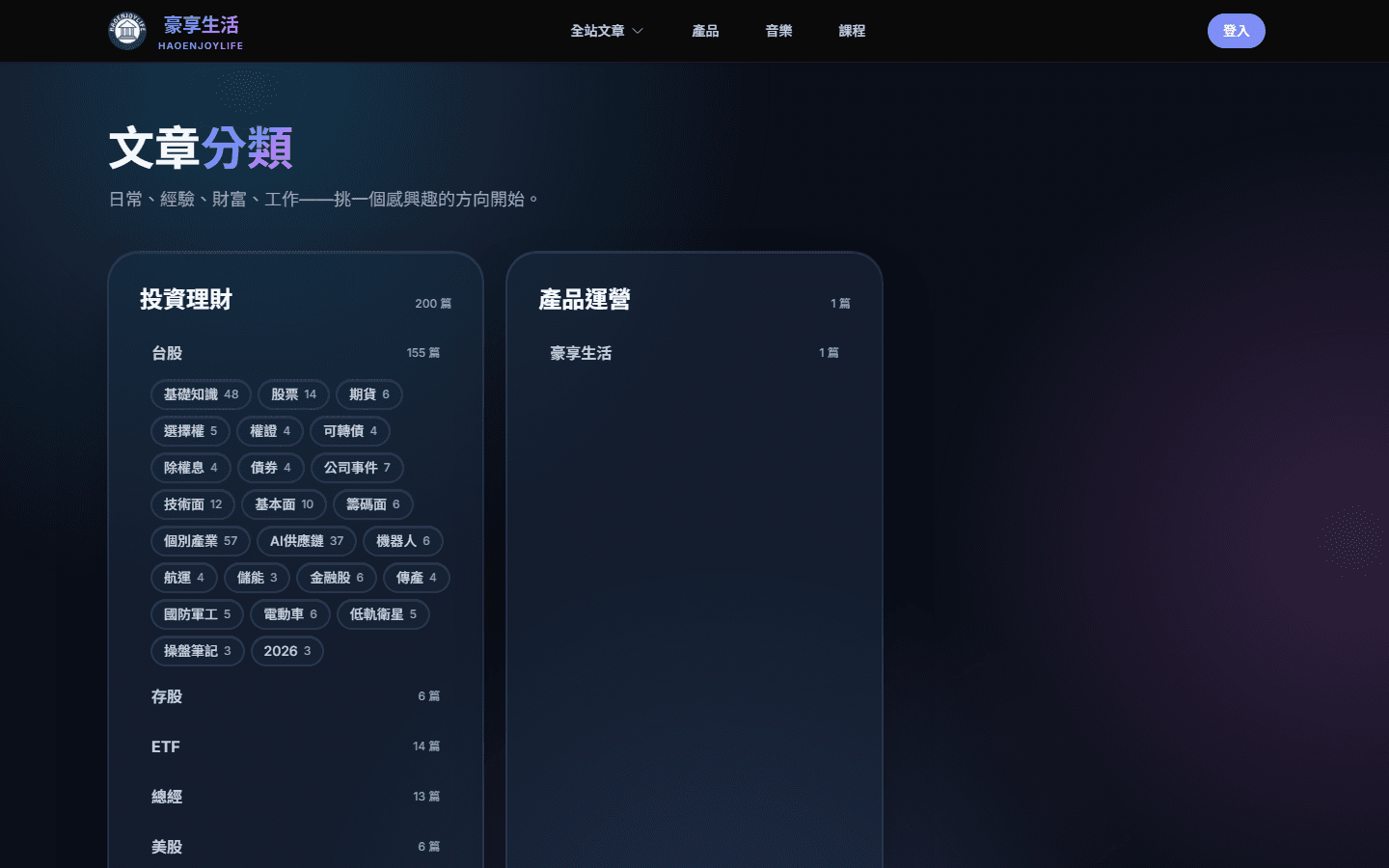Pick the 航運 4 tag
The height and width of the screenshot is (868, 1389).
coord(183,578)
